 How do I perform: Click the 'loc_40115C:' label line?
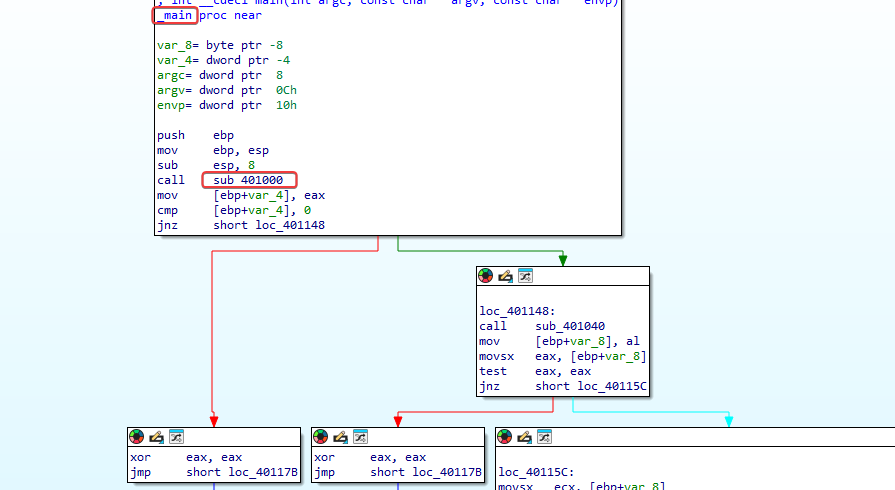536,472
